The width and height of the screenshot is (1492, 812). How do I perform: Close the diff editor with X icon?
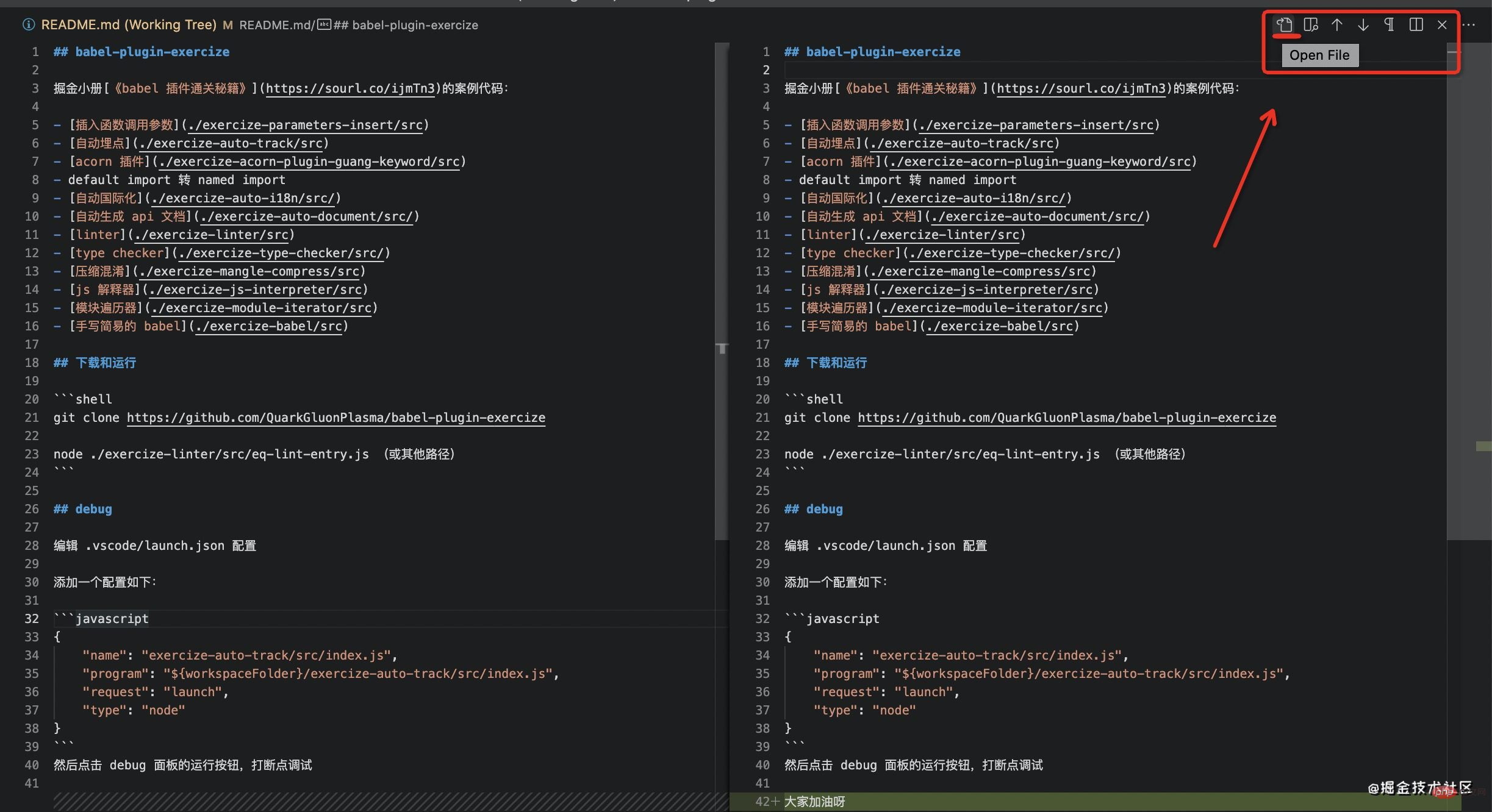tap(1442, 25)
